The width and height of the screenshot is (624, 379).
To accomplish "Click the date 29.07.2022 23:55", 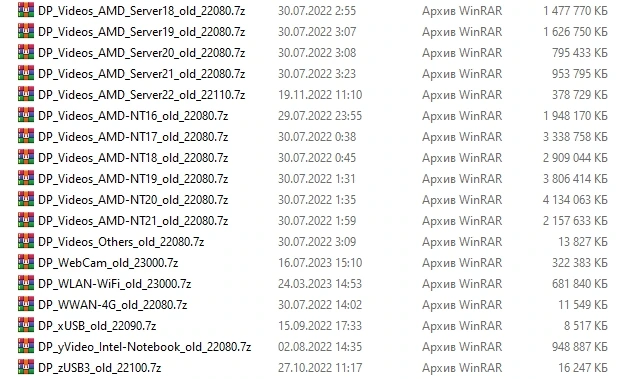I will click(320, 116).
